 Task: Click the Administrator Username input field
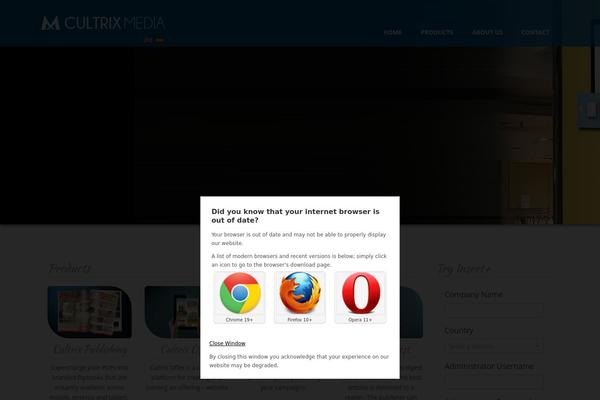494,381
